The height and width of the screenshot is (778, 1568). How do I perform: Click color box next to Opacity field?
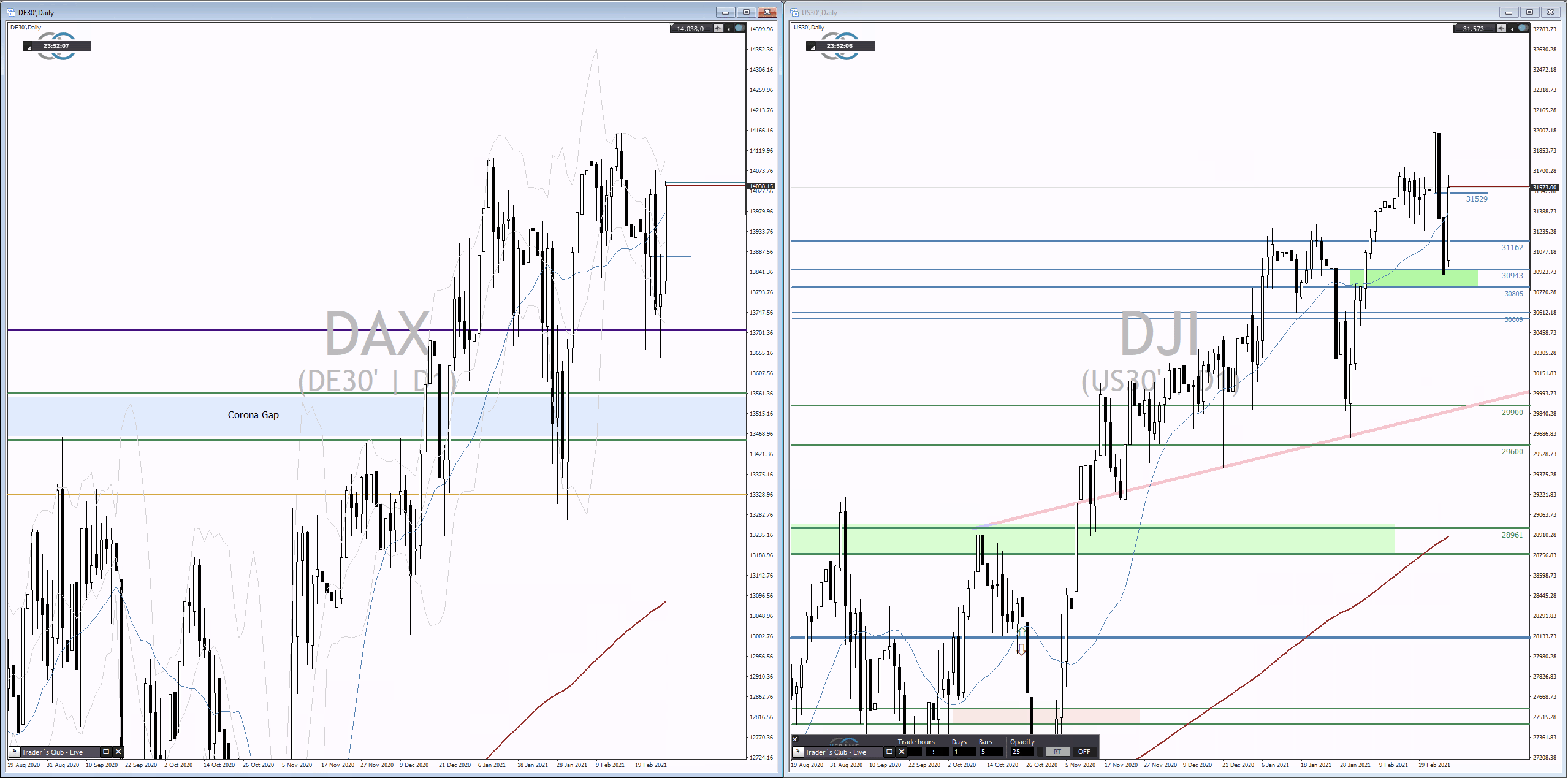(x=1040, y=752)
